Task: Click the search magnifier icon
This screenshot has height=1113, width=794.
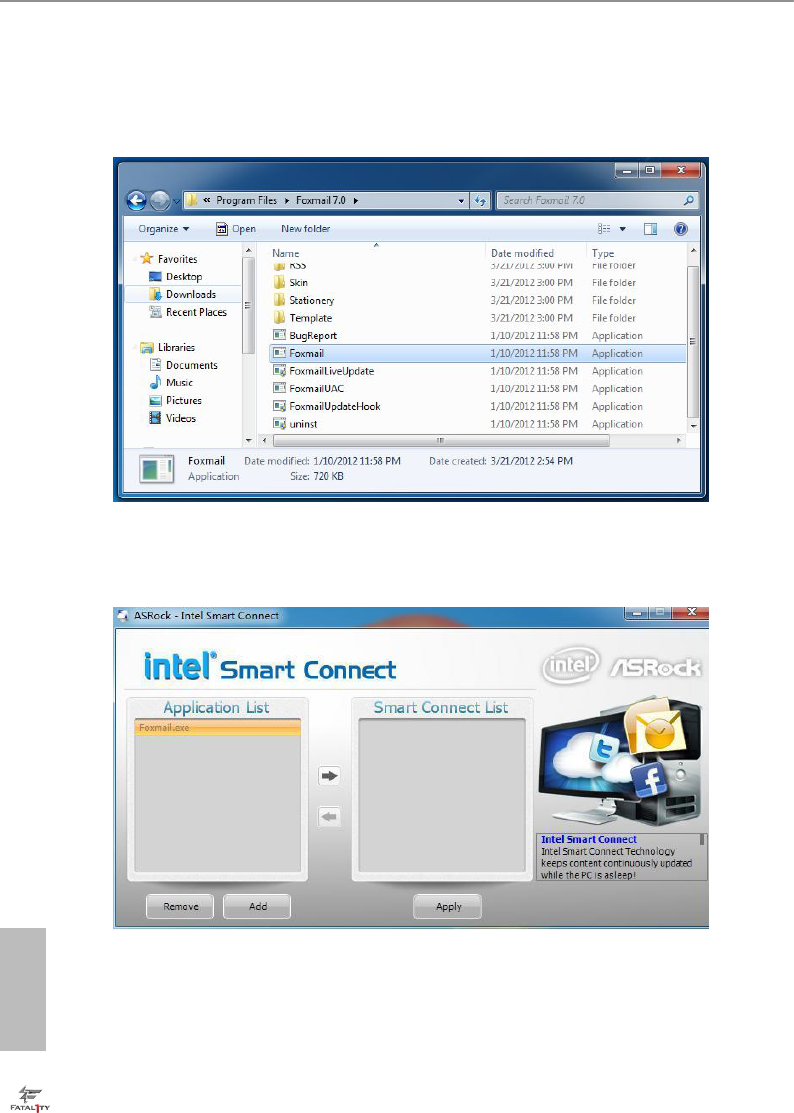Action: click(x=688, y=201)
